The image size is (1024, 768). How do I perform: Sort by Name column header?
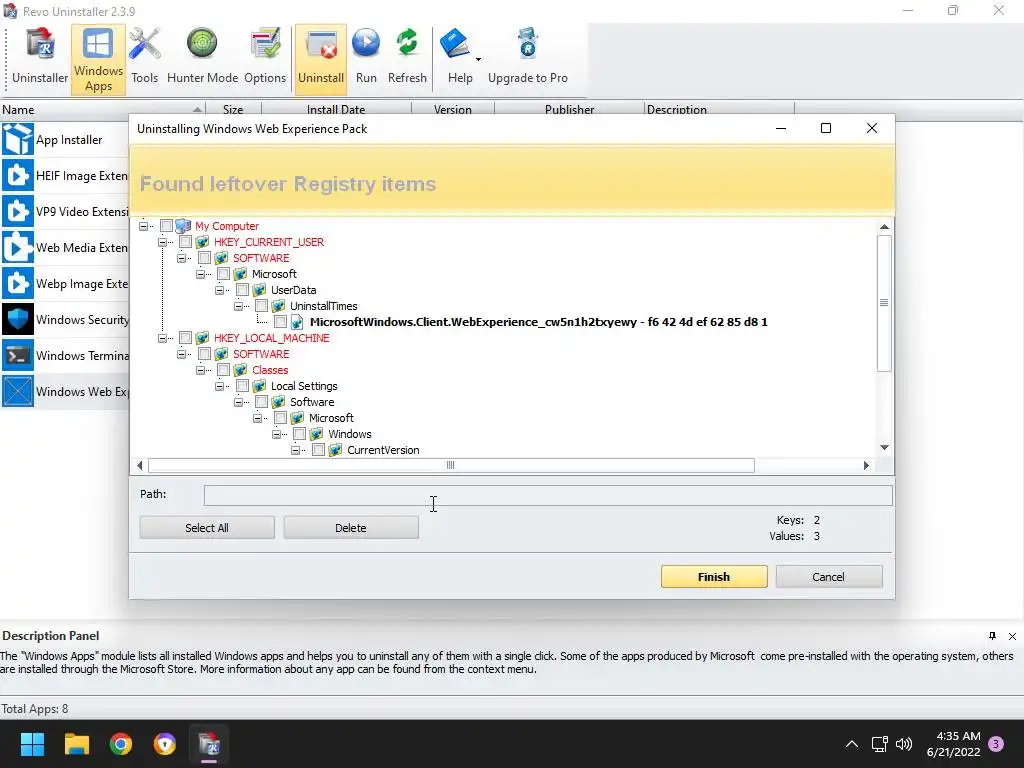pos(103,109)
